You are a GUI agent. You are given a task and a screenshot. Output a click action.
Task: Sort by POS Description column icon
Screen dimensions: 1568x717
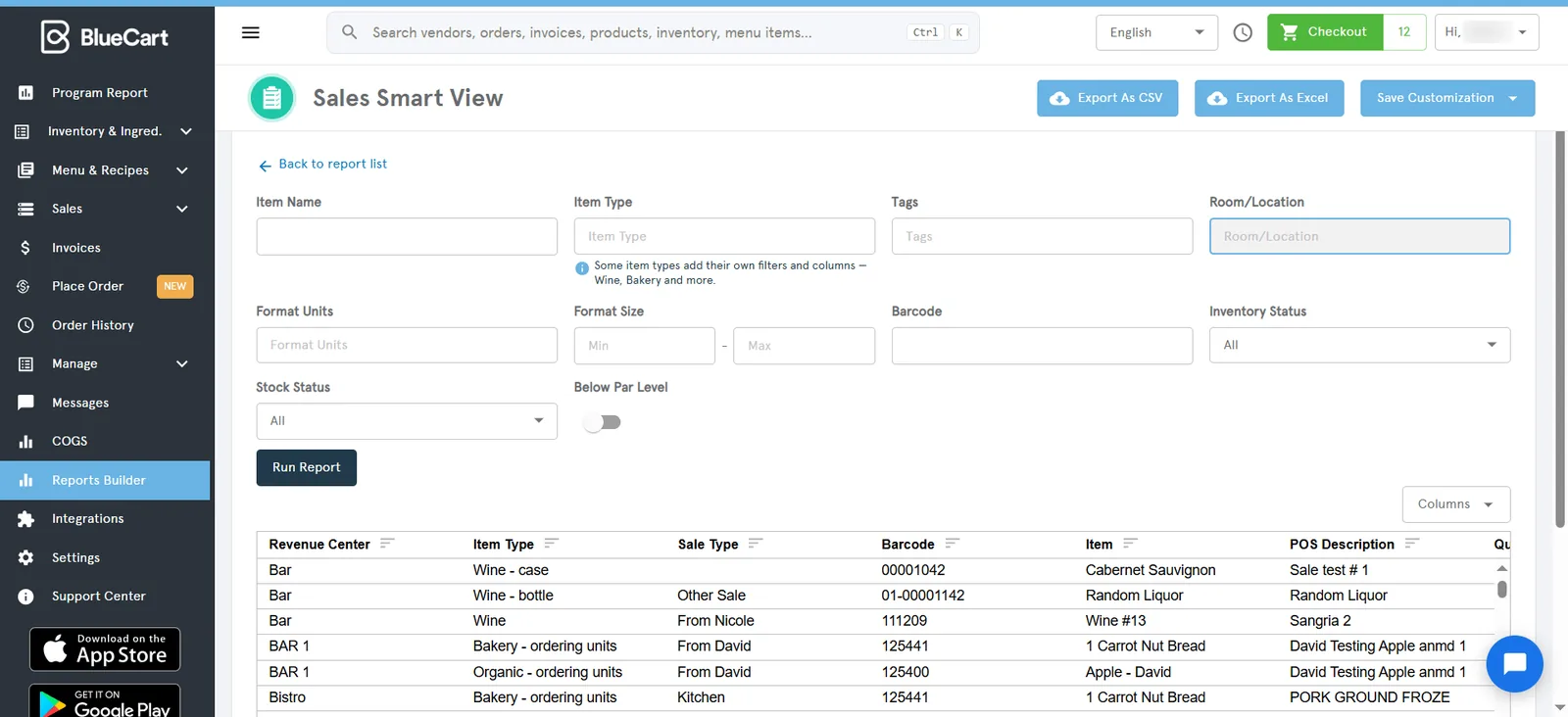point(1411,543)
